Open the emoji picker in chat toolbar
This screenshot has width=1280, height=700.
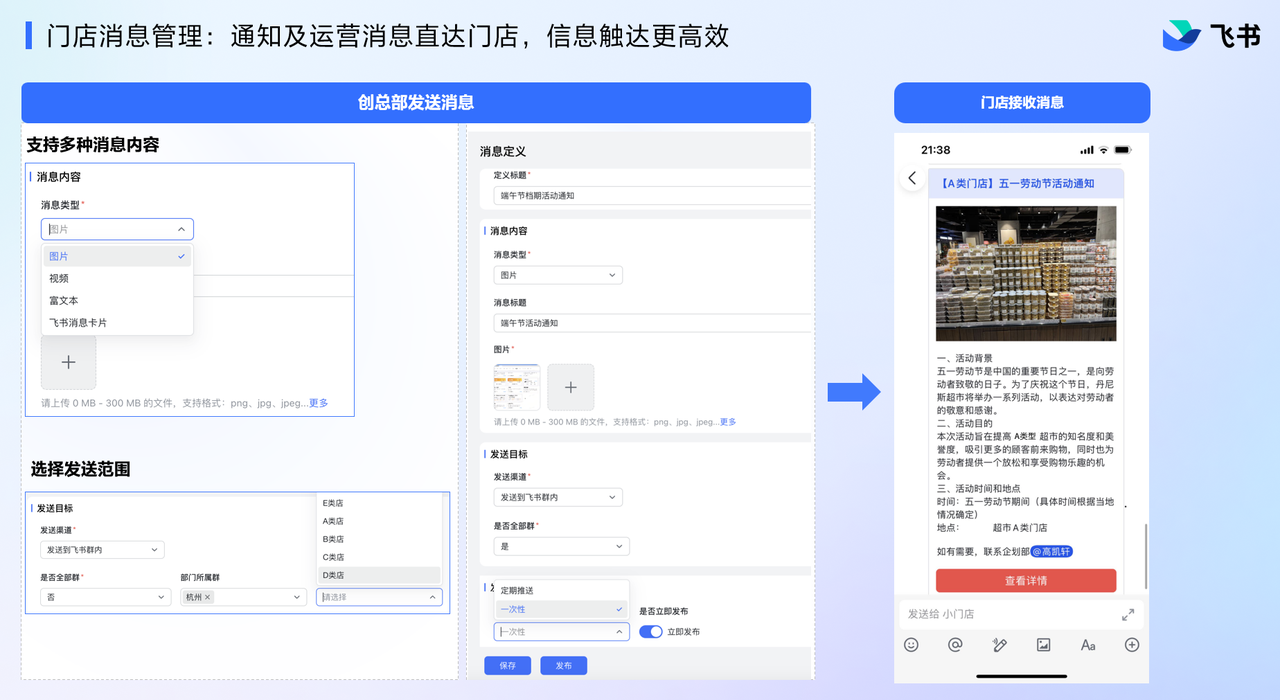pyautogui.click(x=911, y=645)
